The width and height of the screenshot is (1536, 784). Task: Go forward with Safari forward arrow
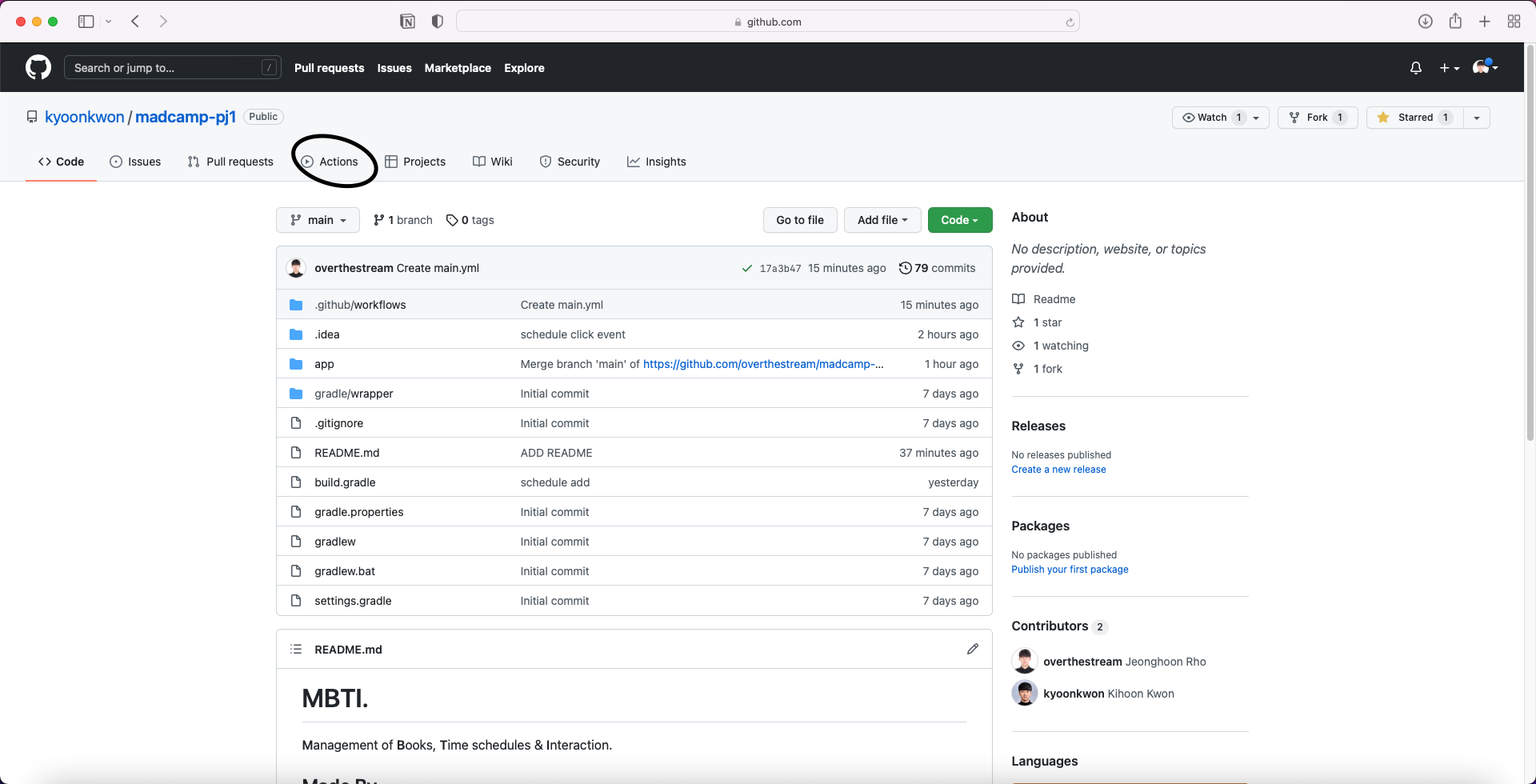point(163,22)
